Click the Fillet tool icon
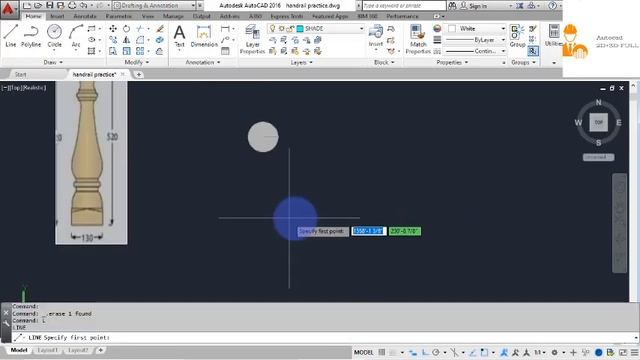Image resolution: width=640 pixels, height=360 pixels. coord(140,40)
